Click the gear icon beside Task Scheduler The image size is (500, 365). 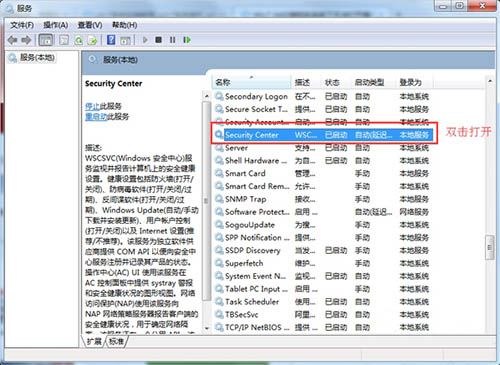(x=219, y=301)
